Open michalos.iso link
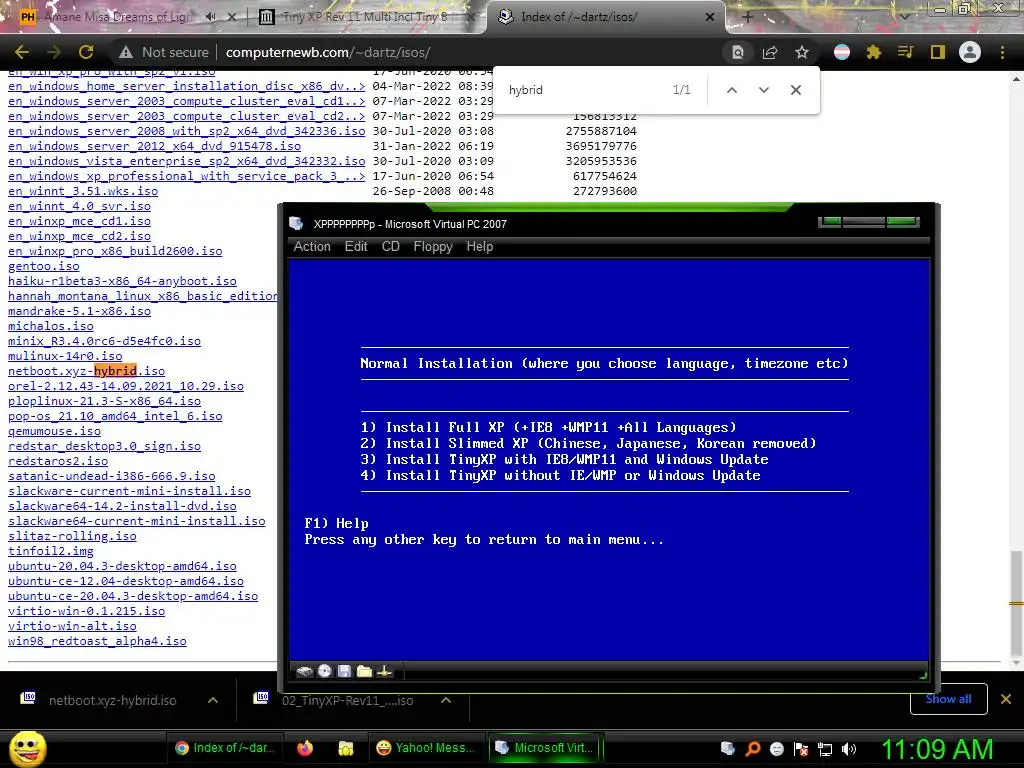This screenshot has width=1024, height=768. [x=51, y=326]
